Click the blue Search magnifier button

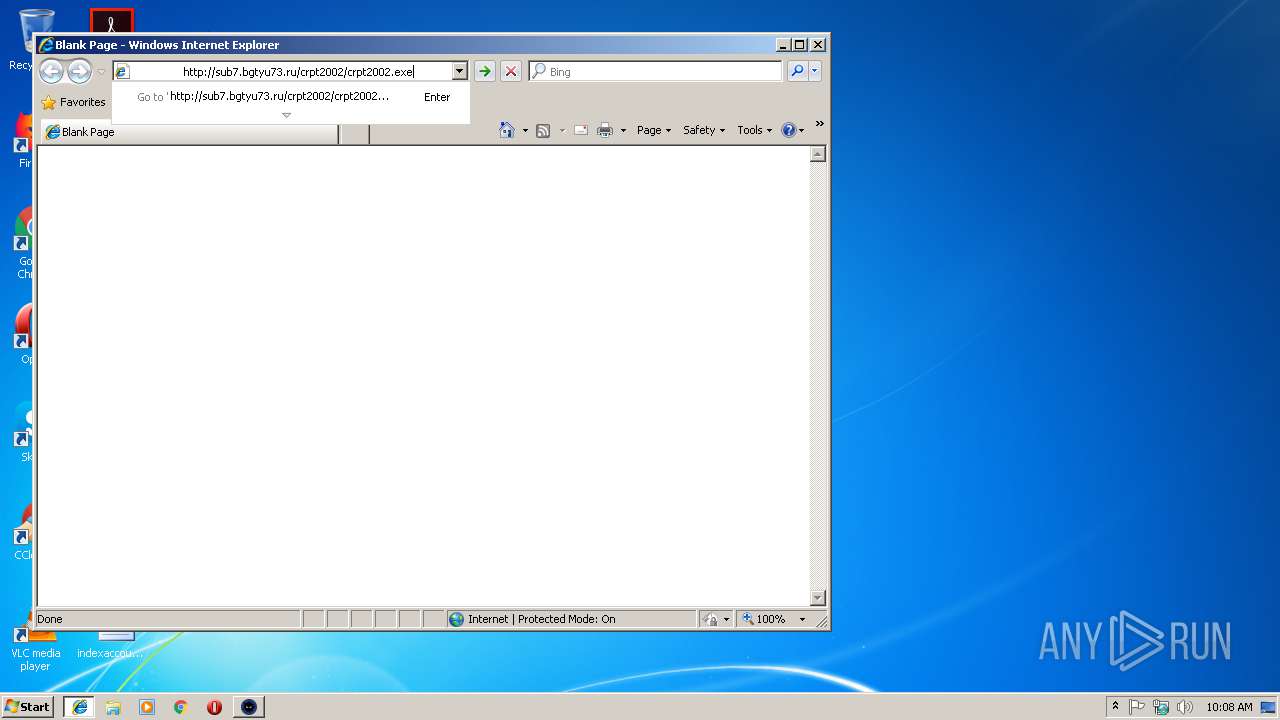[x=797, y=71]
